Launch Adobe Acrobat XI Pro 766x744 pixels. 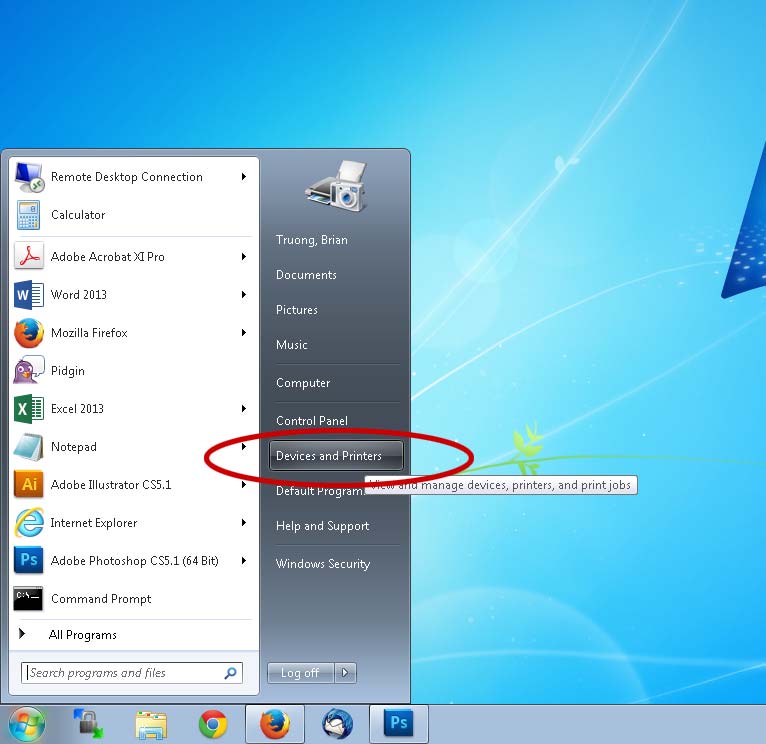(x=107, y=257)
